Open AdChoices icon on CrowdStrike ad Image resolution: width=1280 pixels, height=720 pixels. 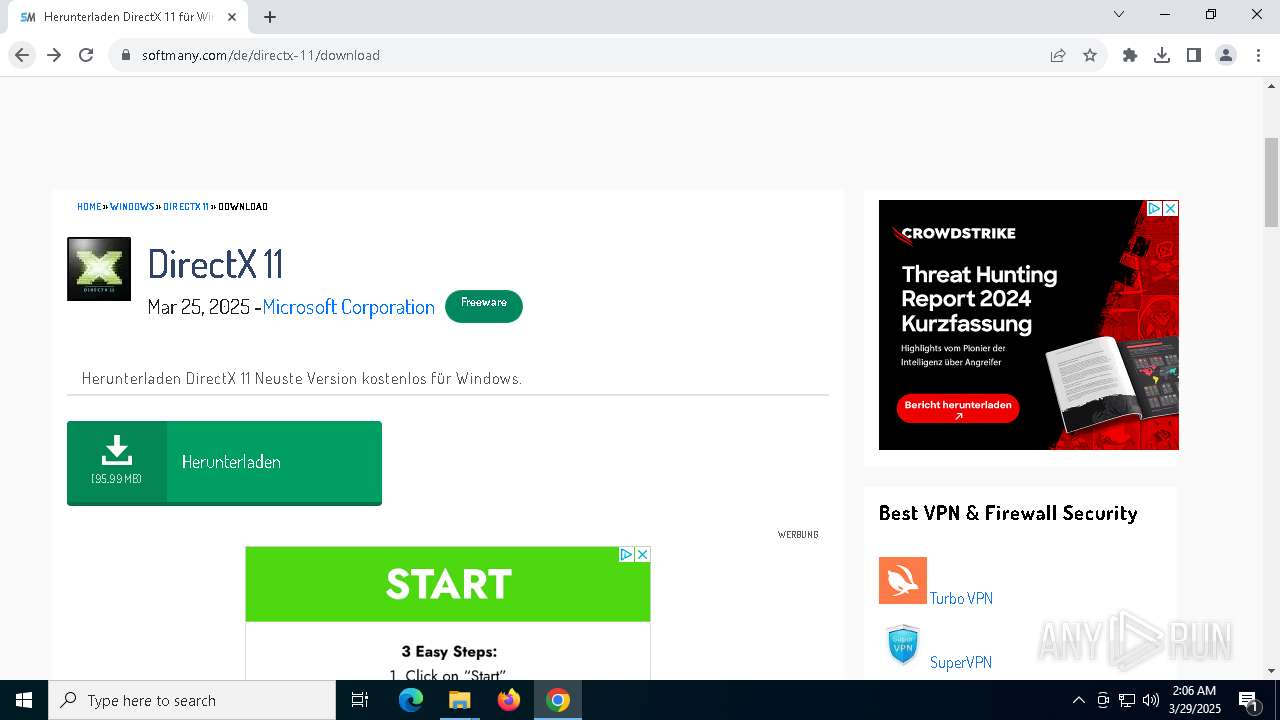[x=1154, y=208]
